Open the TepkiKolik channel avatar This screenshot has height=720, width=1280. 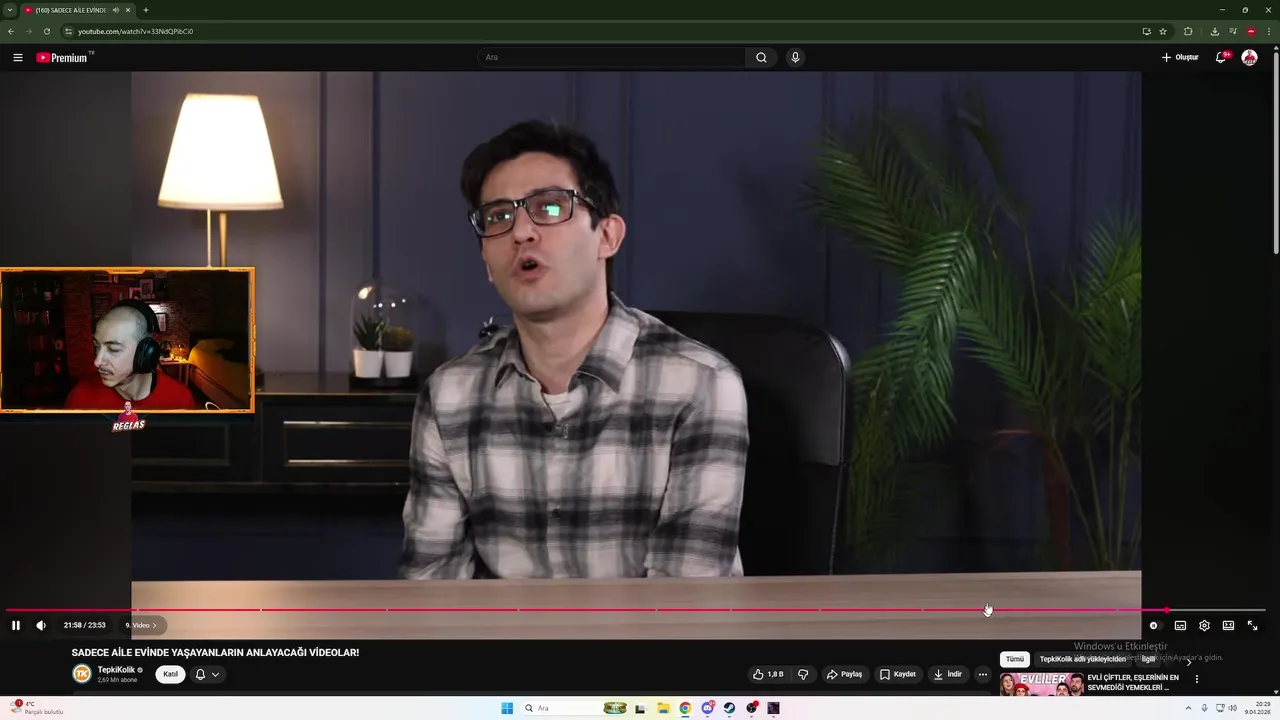coord(81,674)
